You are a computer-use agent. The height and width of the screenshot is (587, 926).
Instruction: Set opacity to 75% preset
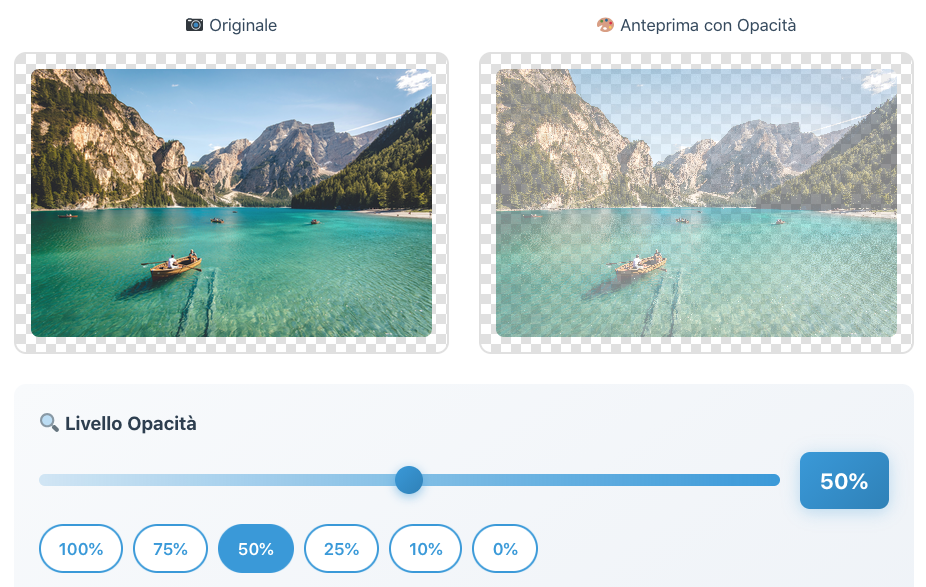(170, 549)
